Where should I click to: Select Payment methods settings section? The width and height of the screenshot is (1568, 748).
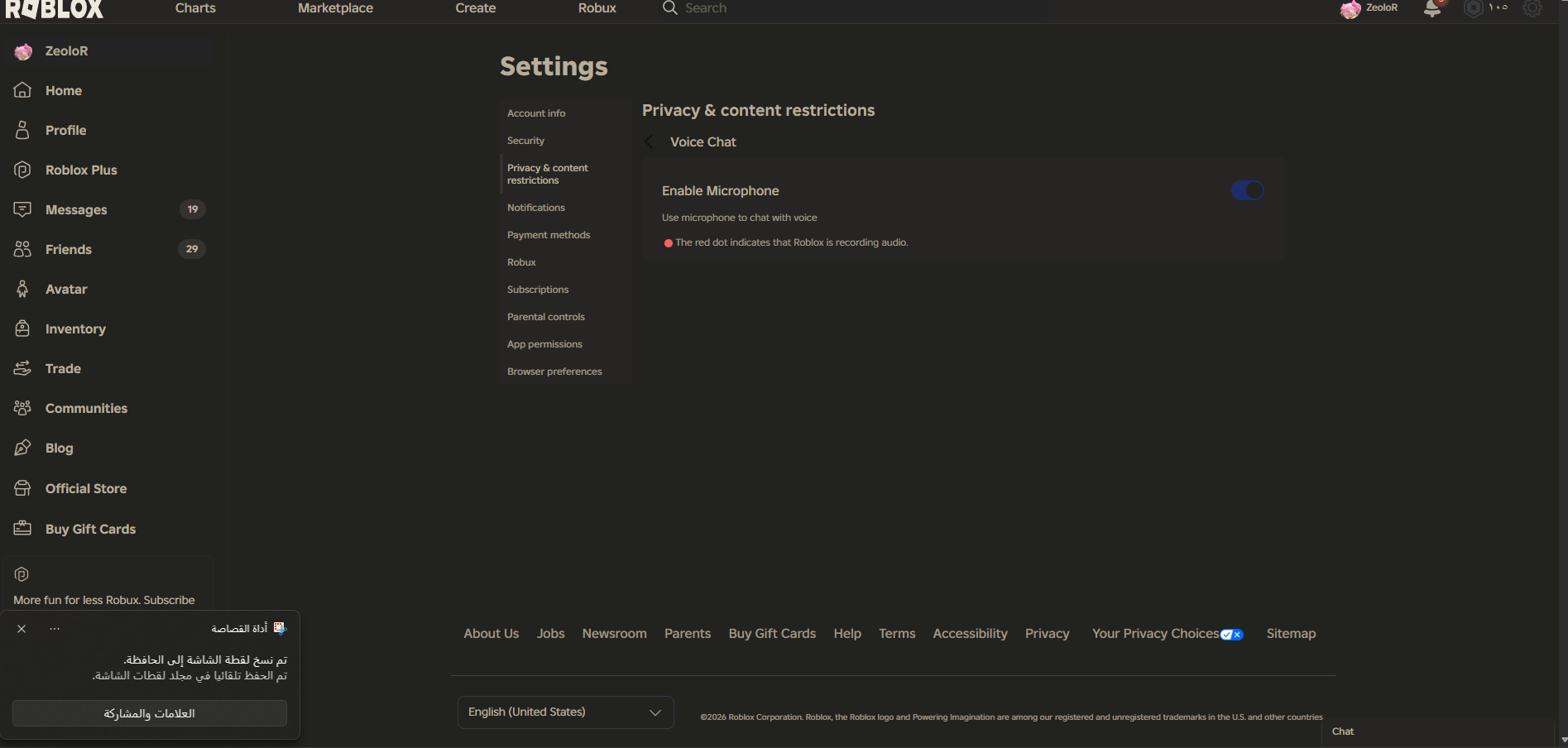566,235
